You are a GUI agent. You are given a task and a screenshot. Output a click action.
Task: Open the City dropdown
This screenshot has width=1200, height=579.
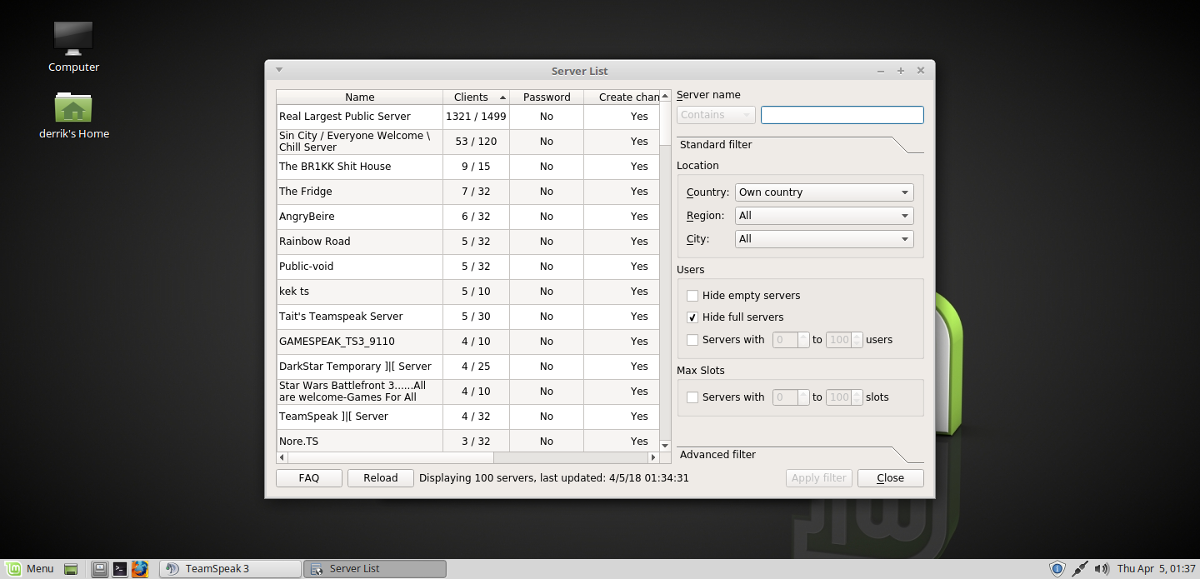point(824,239)
